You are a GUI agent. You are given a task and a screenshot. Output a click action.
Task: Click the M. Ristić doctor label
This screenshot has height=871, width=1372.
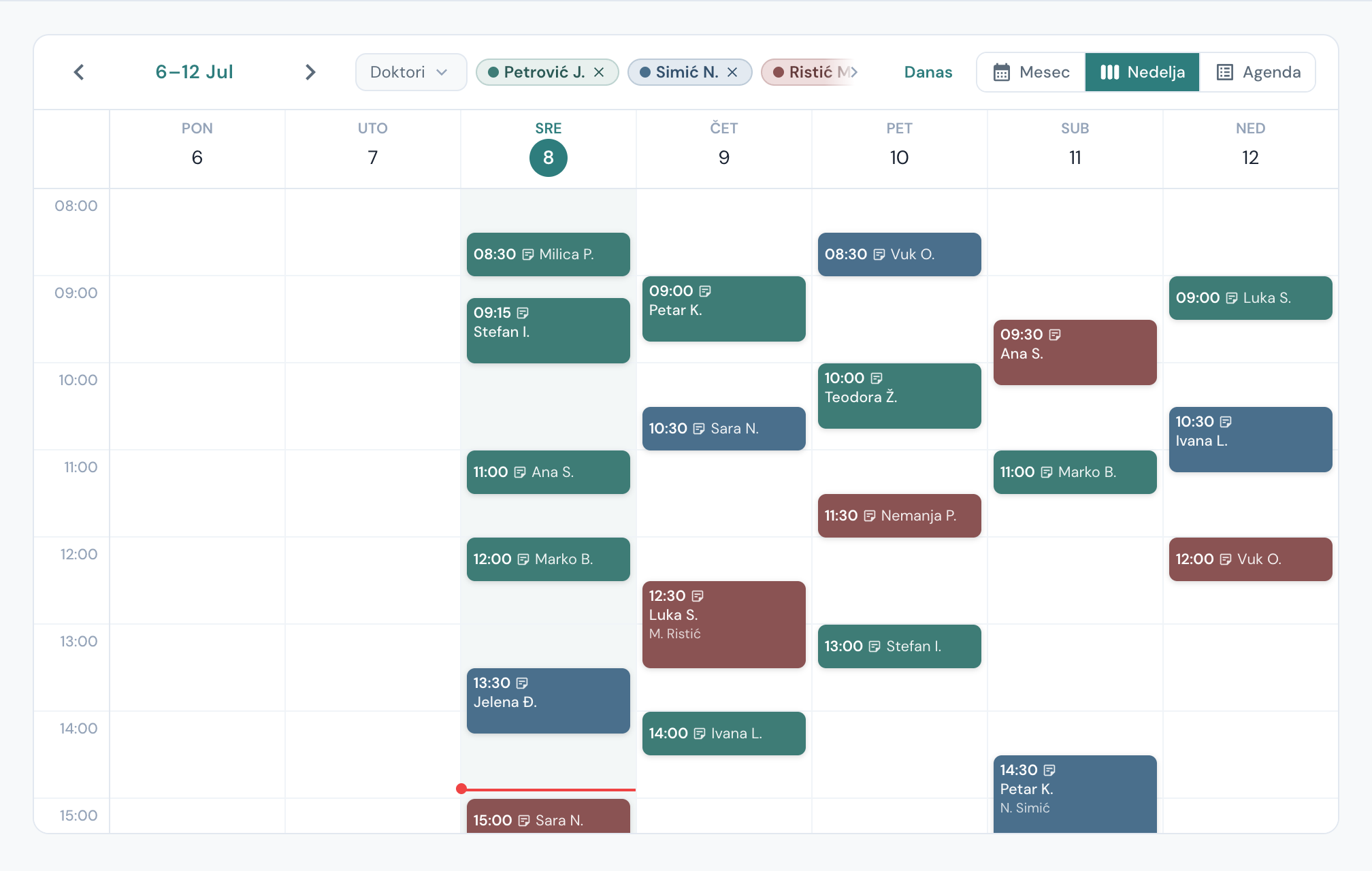pyautogui.click(x=674, y=634)
